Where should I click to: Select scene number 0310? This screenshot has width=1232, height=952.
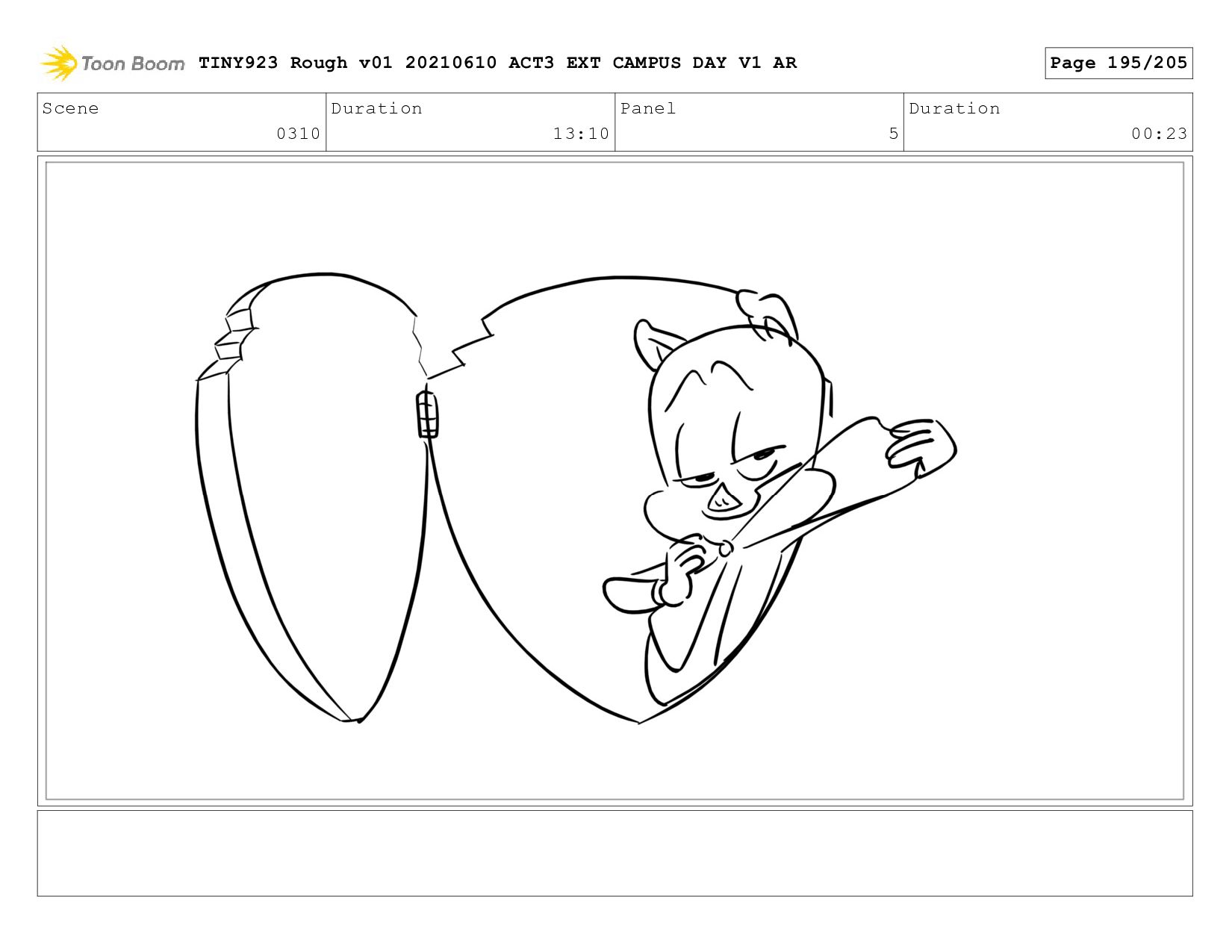298,134
